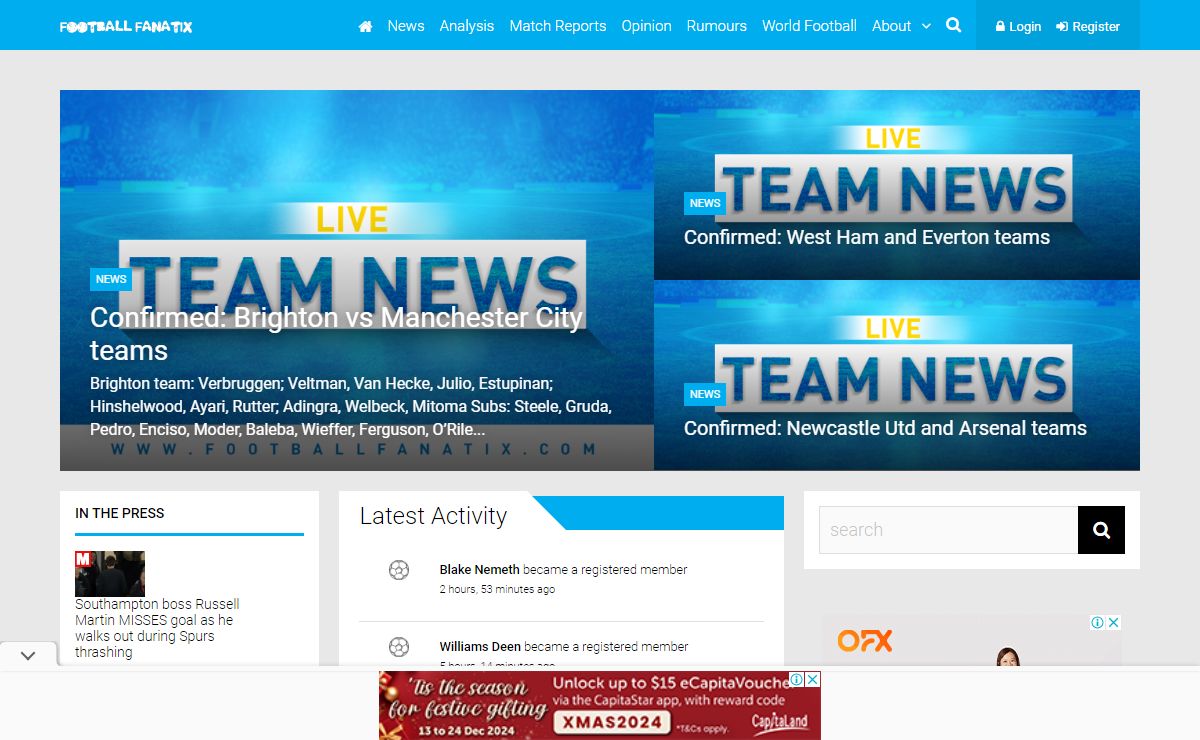The height and width of the screenshot is (740, 1200).
Task: Click the IN THE PRESS heading
Action: tap(120, 513)
